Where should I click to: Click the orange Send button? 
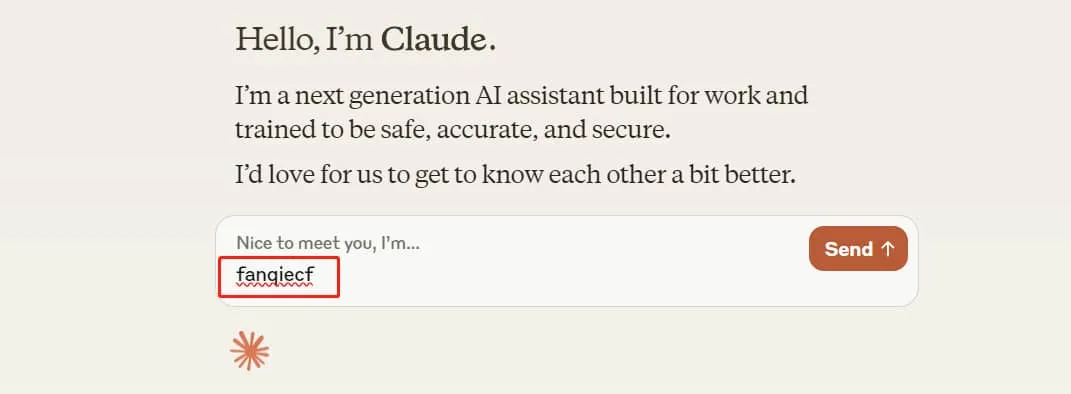point(858,249)
